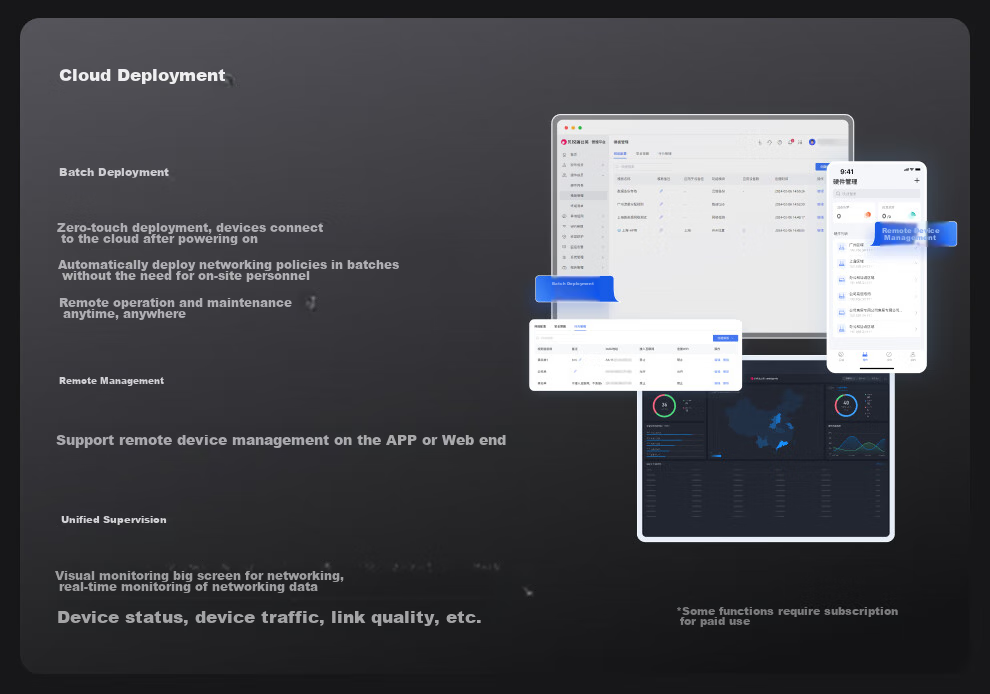Open the last device entry's chevron in phone list
Image resolution: width=990 pixels, height=694 pixels.
click(916, 328)
